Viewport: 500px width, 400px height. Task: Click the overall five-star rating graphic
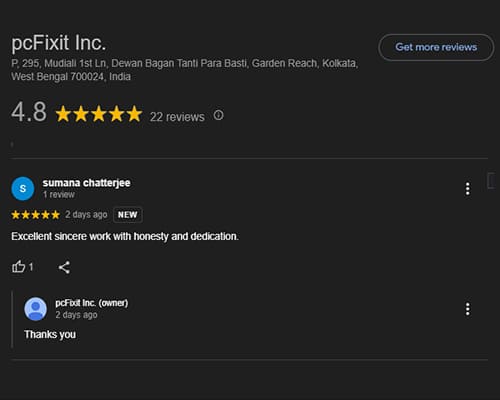click(99, 114)
